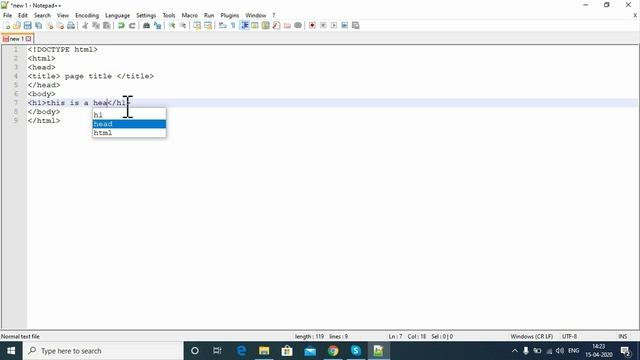The width and height of the screenshot is (640, 360).
Task: Create a new document from the toolbar
Action: click(x=7, y=25)
